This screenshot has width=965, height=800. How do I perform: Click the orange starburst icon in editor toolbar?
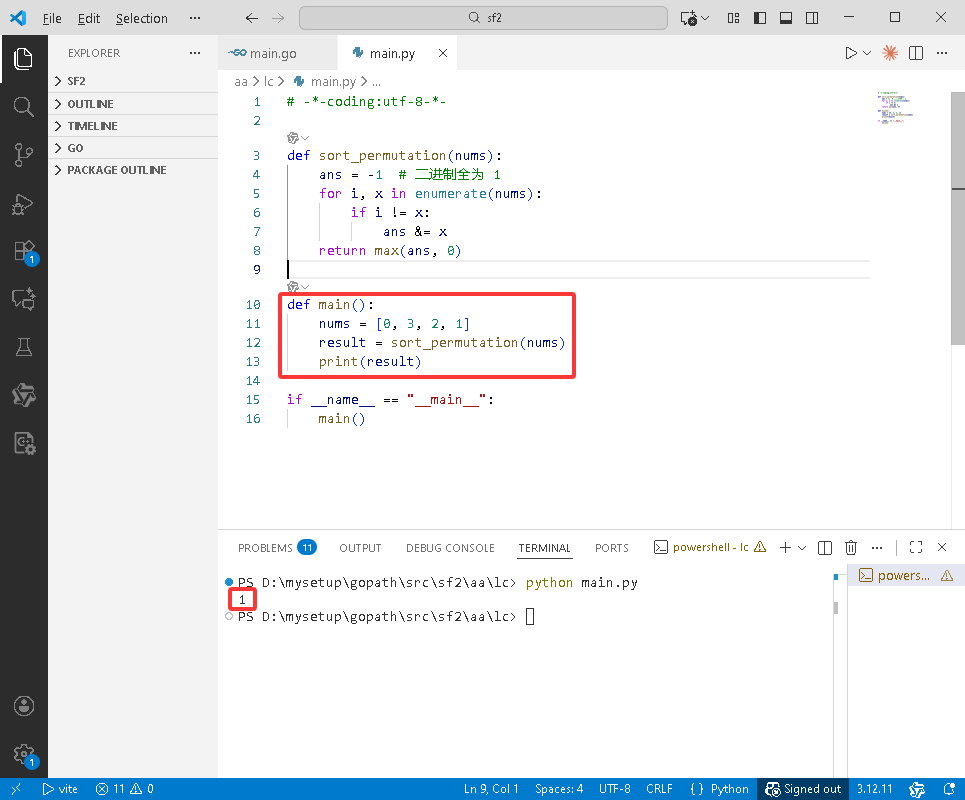click(x=889, y=53)
